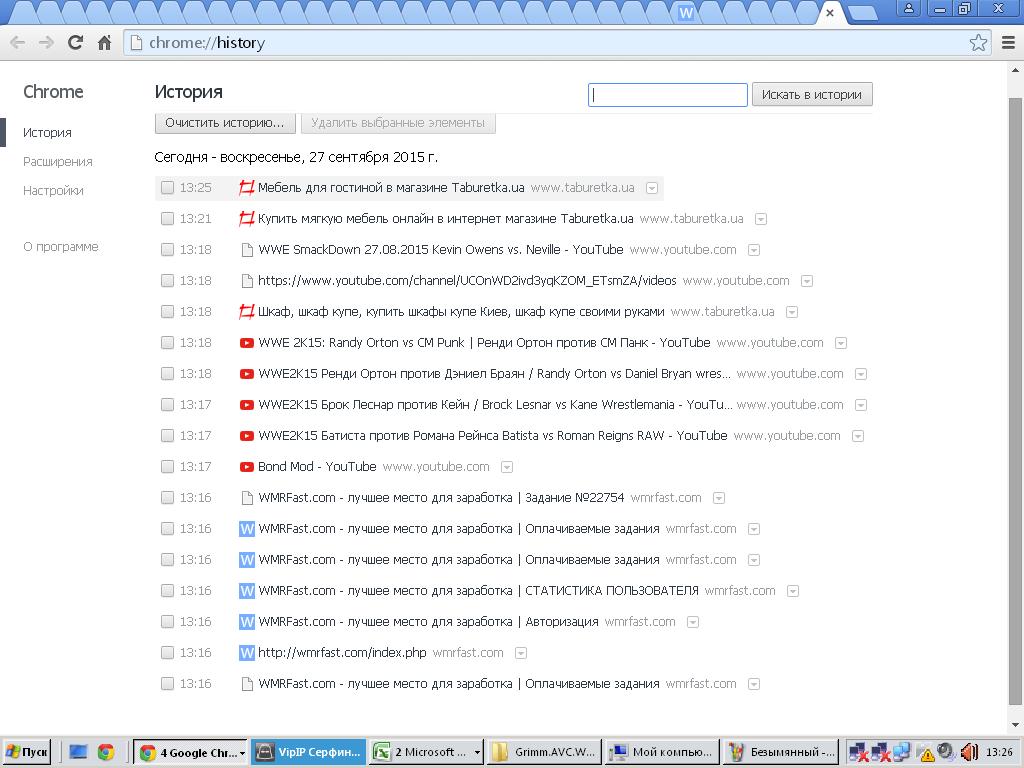Switch to VipIP Серфин taskbar window

click(308, 752)
